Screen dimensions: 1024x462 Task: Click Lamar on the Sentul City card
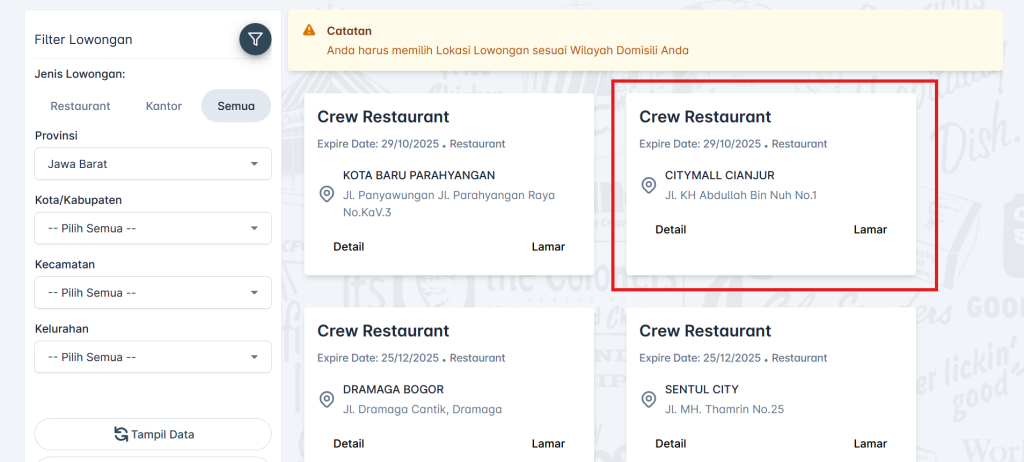click(870, 444)
